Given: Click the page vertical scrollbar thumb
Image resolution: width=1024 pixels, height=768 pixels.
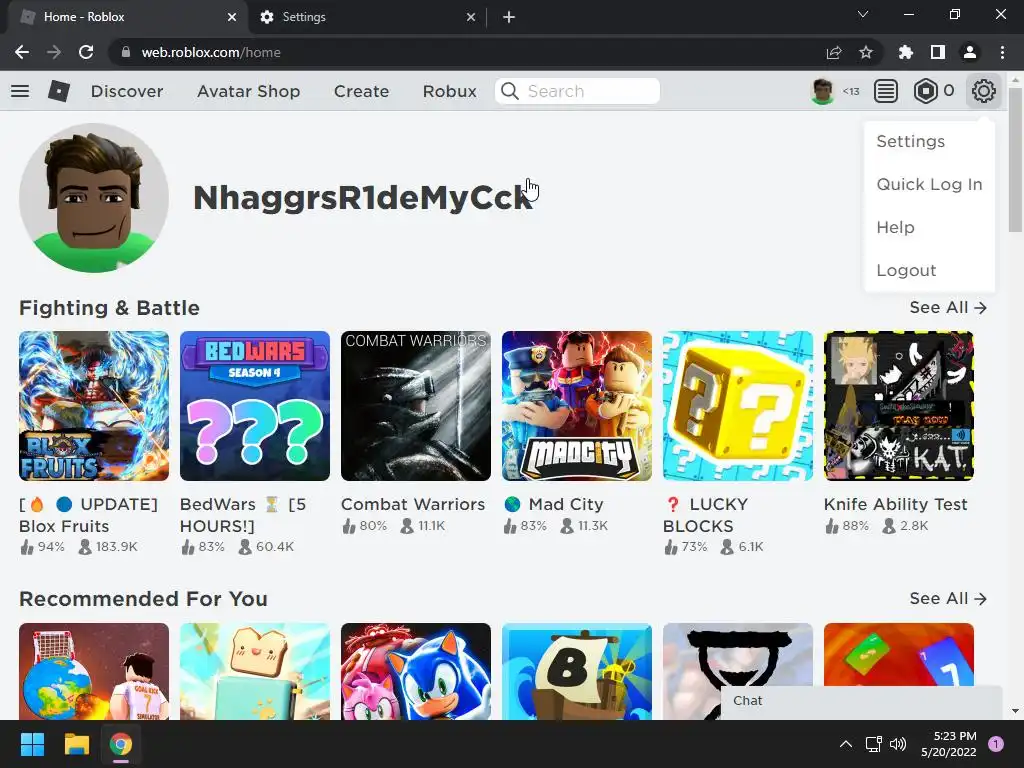Looking at the screenshot, I should [x=1015, y=160].
